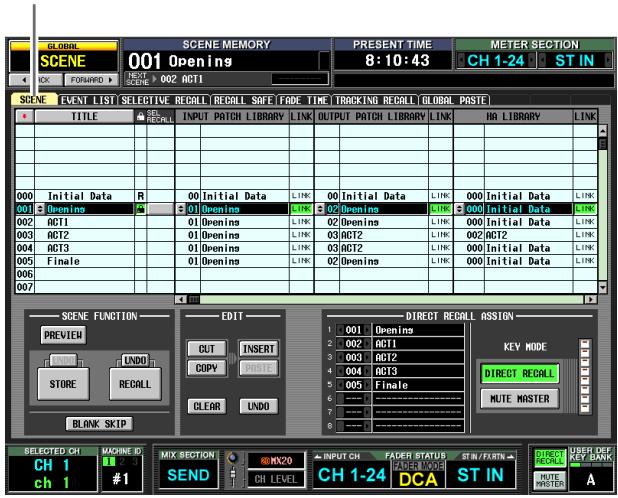Click scene list scroll up arrow
This screenshot has width=618, height=498.
coord(603,130)
